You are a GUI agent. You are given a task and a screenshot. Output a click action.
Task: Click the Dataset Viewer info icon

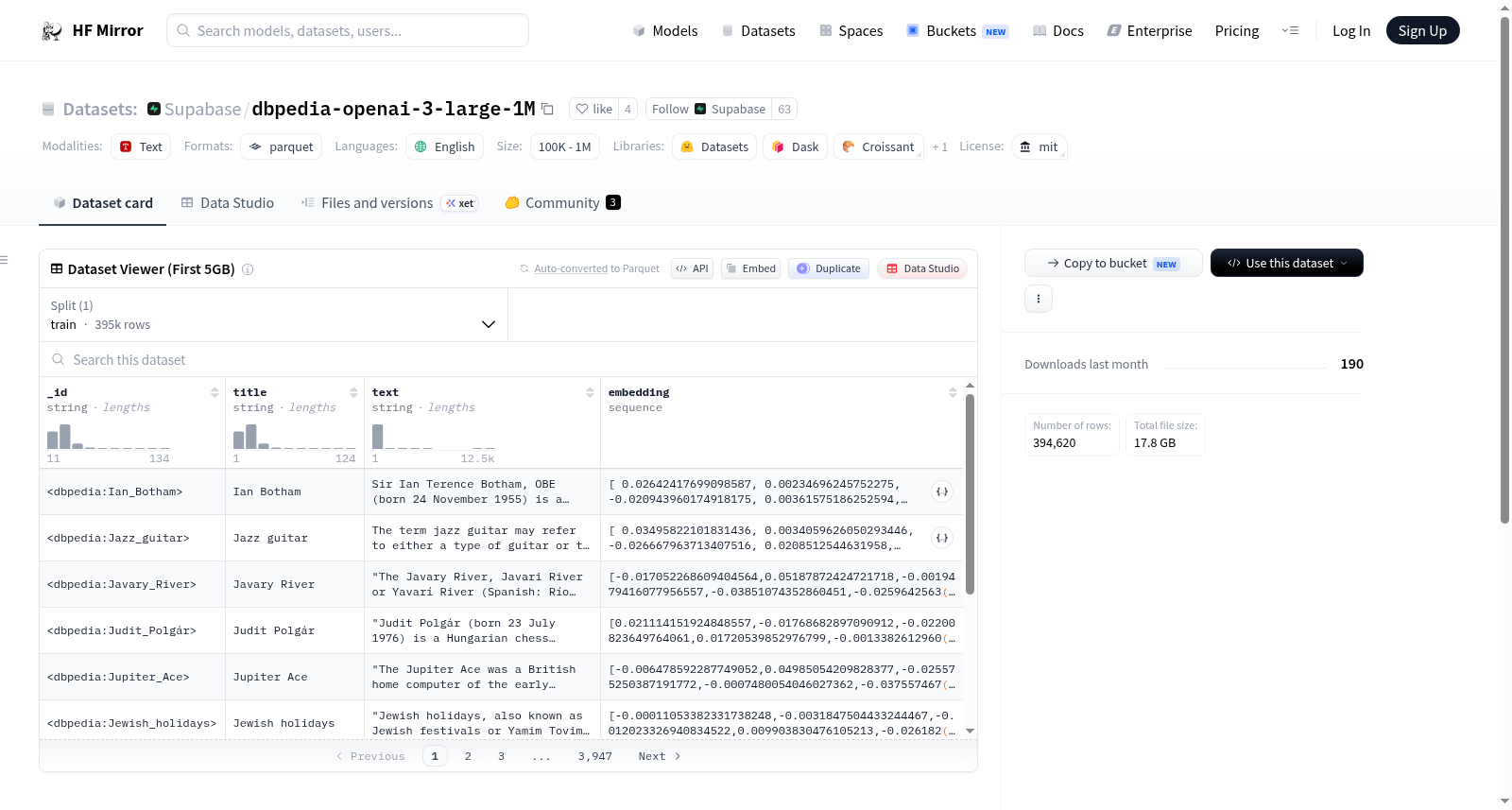(248, 269)
